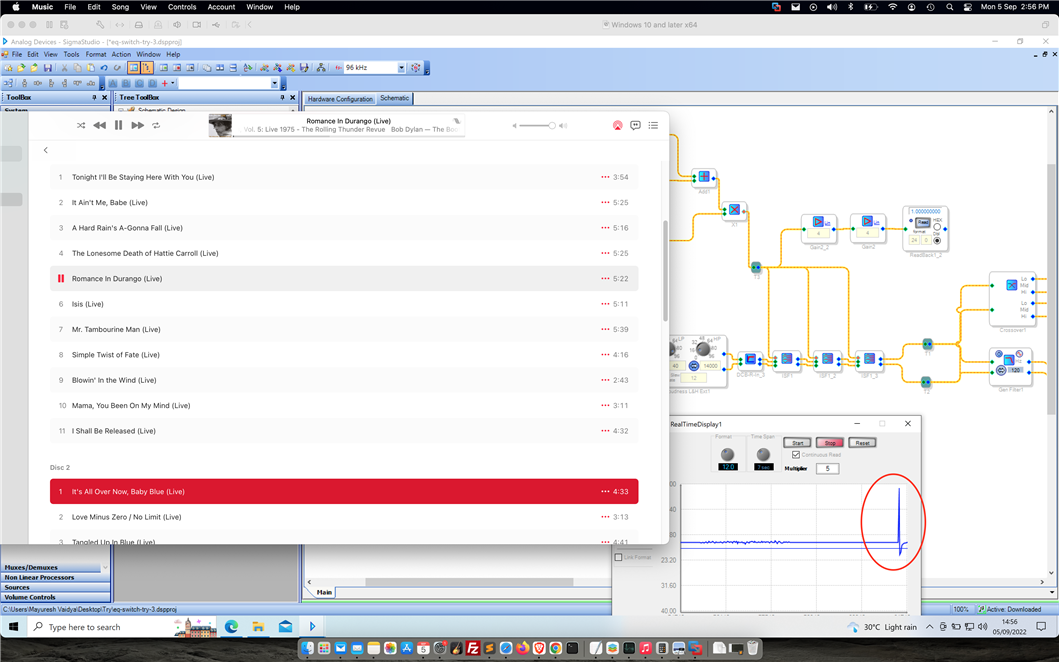1059x662 pixels.
Task: Click the hierarchy tree icon in the SigmaStudio toolbar
Action: [x=321, y=68]
